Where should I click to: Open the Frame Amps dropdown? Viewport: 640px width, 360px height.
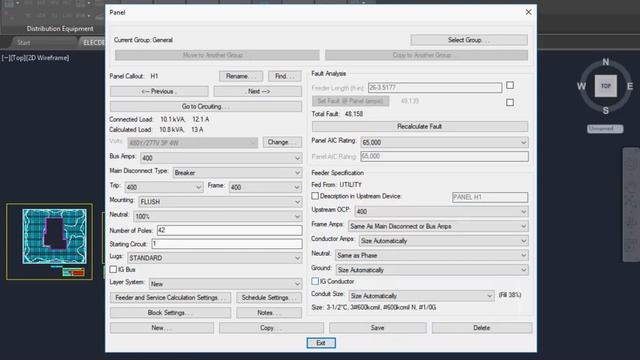(x=438, y=226)
